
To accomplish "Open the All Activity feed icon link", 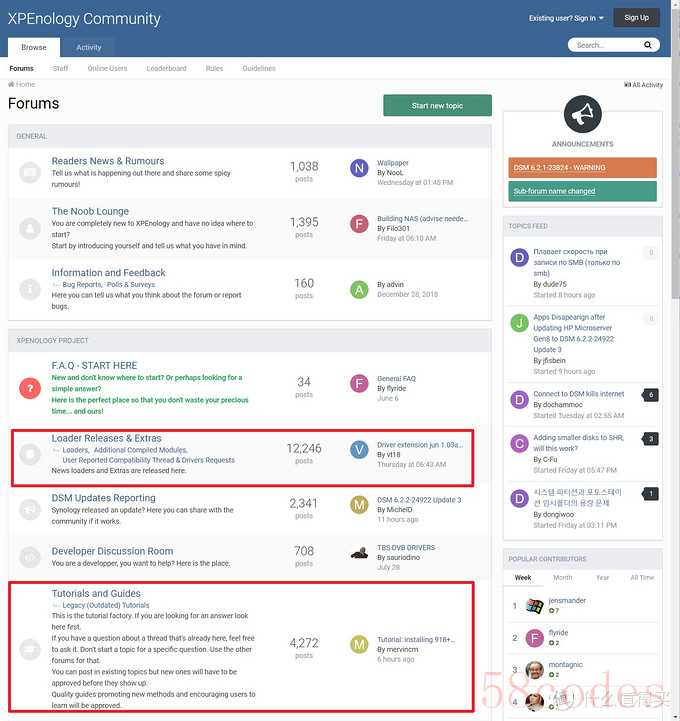I will click(x=627, y=85).
